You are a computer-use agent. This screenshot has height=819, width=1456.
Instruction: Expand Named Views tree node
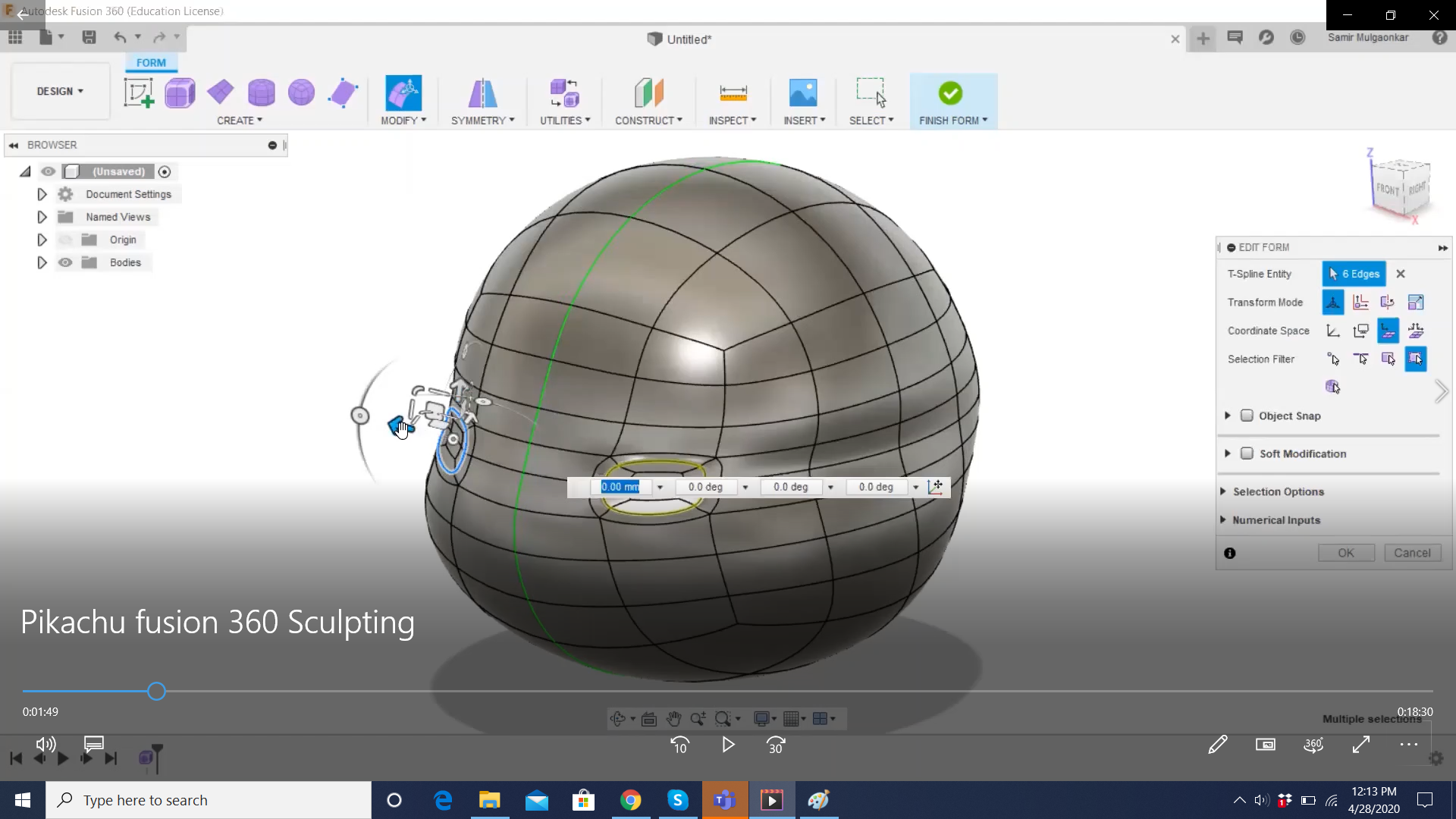point(42,217)
